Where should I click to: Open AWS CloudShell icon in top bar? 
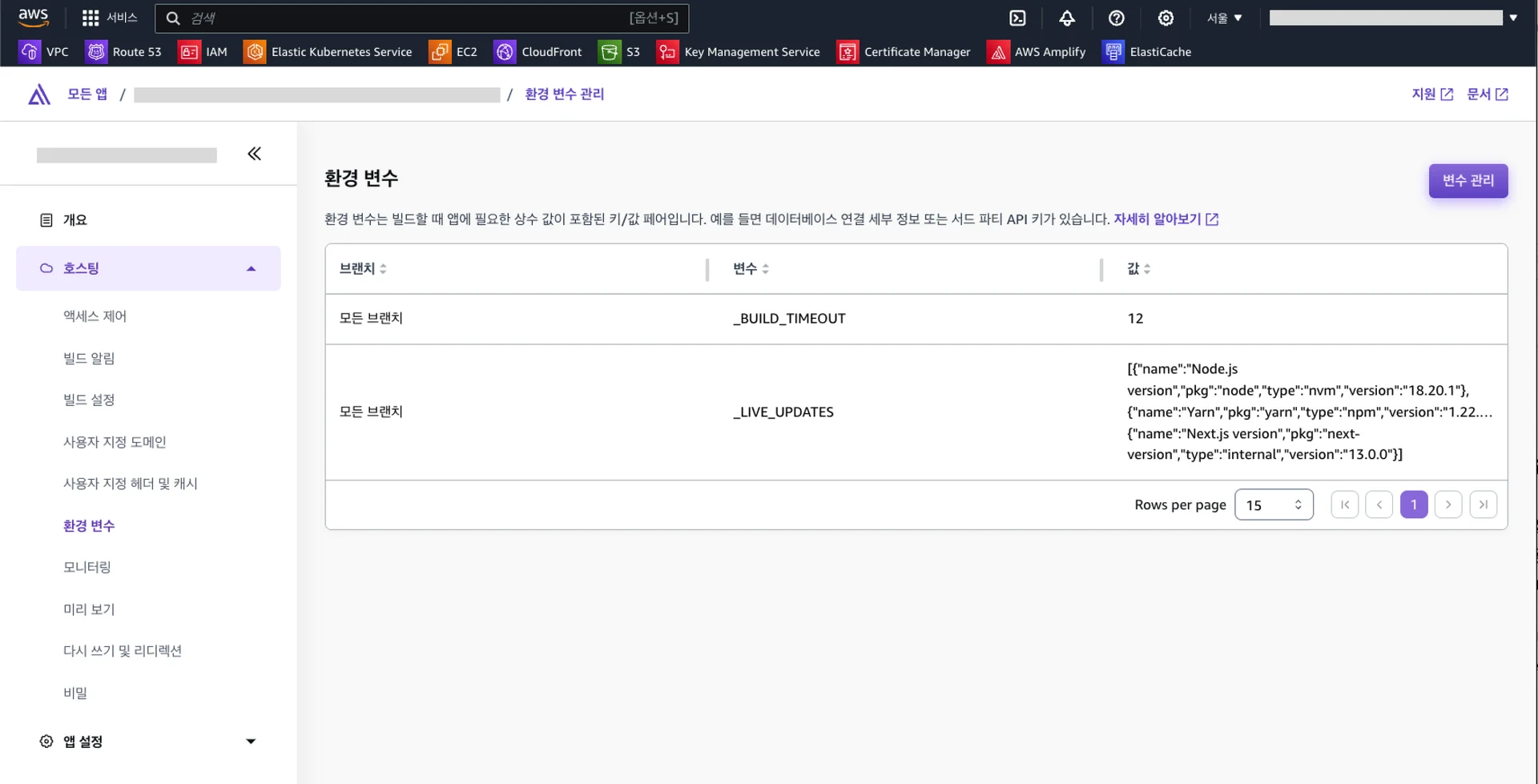[1017, 18]
